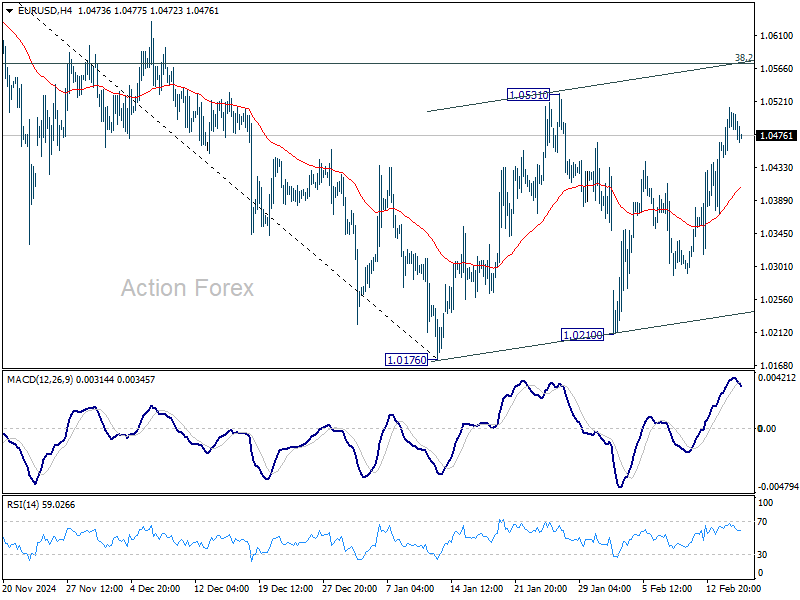This screenshot has height=600, width=800.
Task: Click the 20 Nov 2024 date label
Action: [x=30, y=588]
